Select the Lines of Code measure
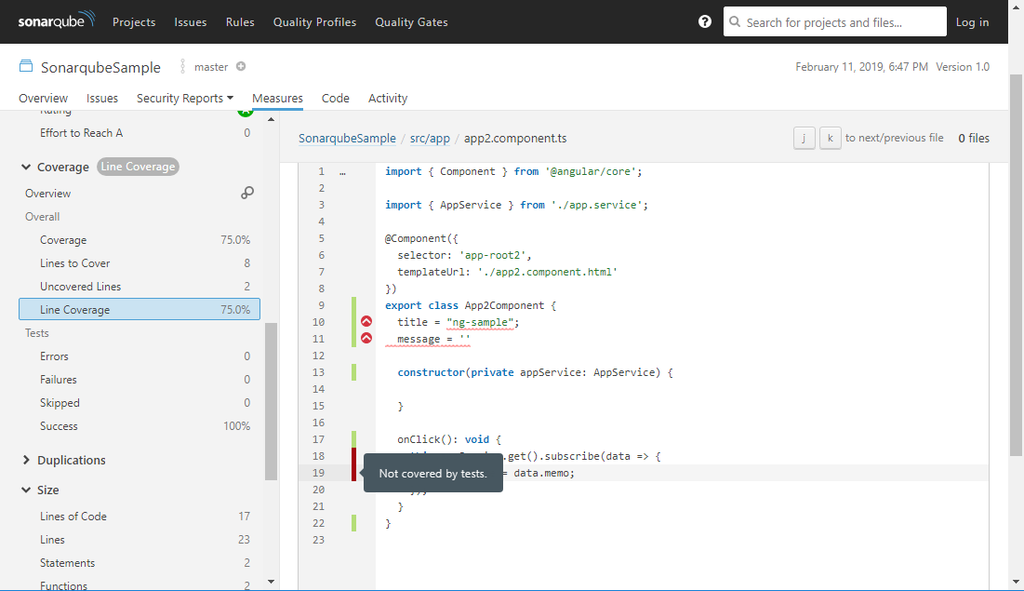 pyautogui.click(x=139, y=516)
